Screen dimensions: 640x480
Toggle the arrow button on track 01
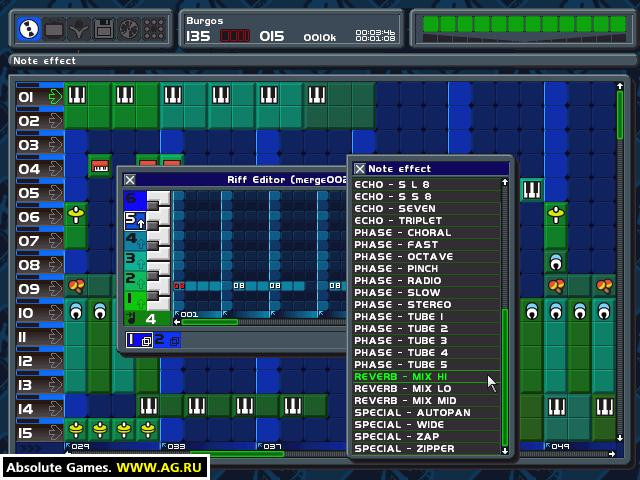(x=55, y=97)
